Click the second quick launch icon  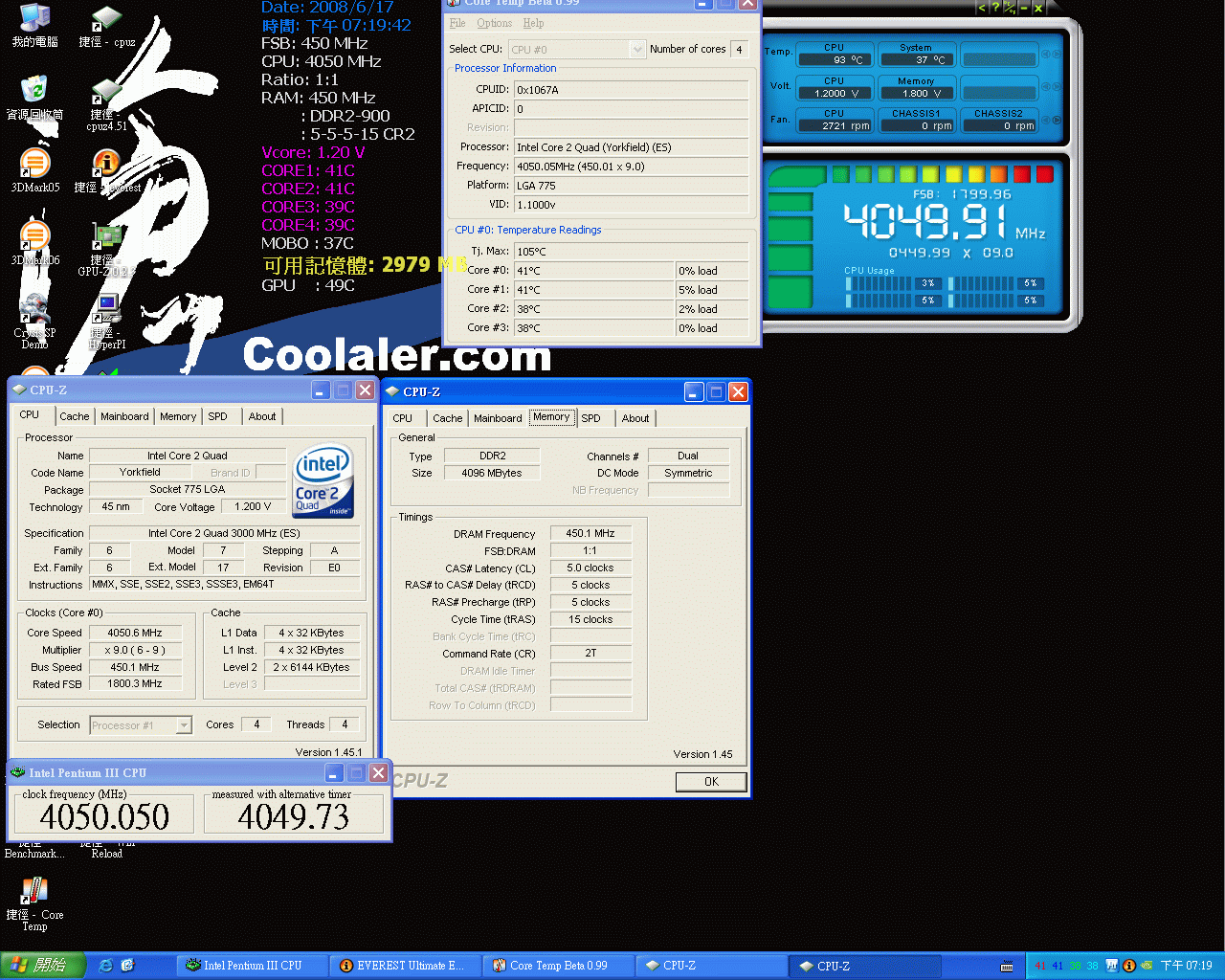point(127,966)
